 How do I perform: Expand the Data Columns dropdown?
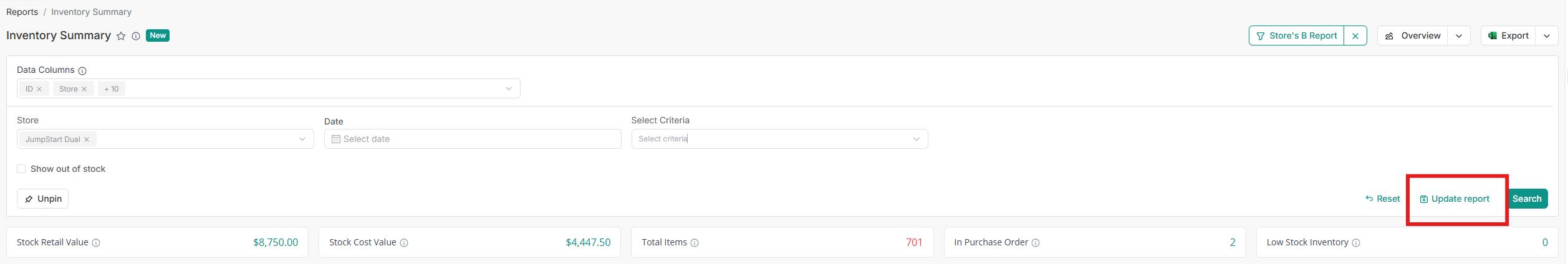tap(509, 89)
